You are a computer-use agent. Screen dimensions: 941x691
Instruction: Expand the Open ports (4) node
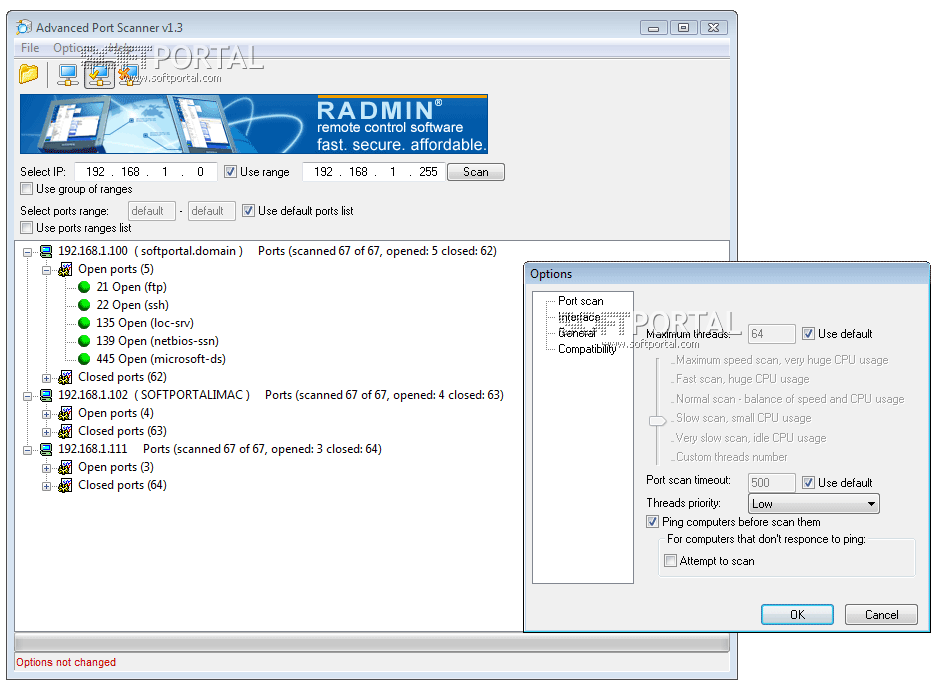pyautogui.click(x=46, y=414)
